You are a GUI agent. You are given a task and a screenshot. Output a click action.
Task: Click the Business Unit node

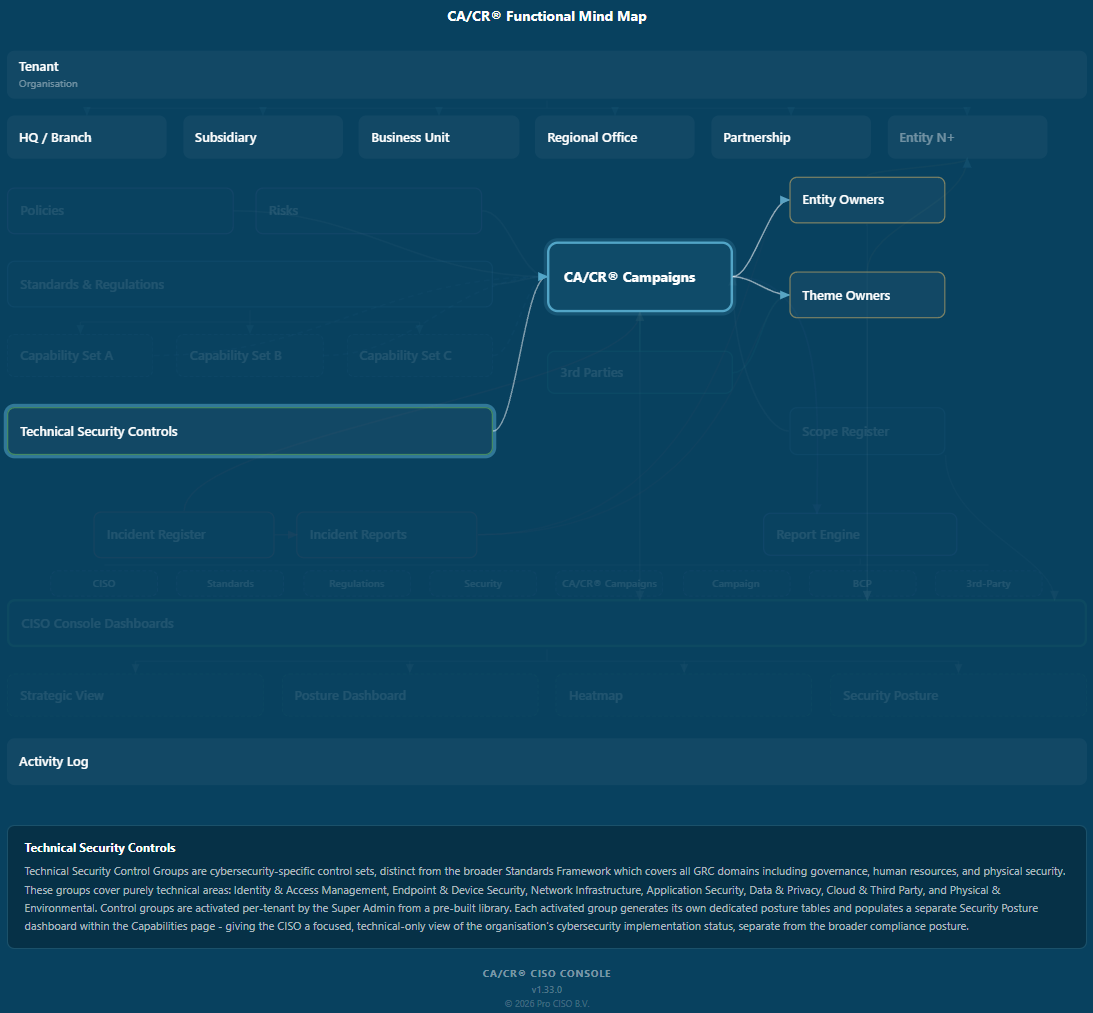point(438,137)
